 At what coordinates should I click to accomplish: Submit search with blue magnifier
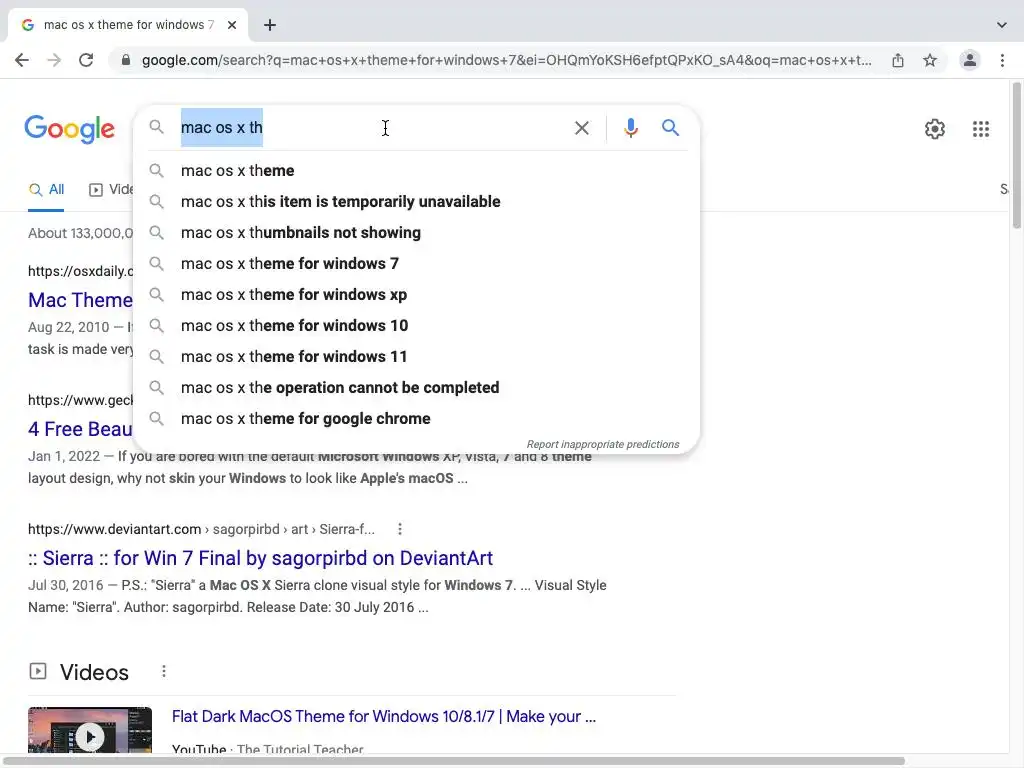tap(670, 127)
